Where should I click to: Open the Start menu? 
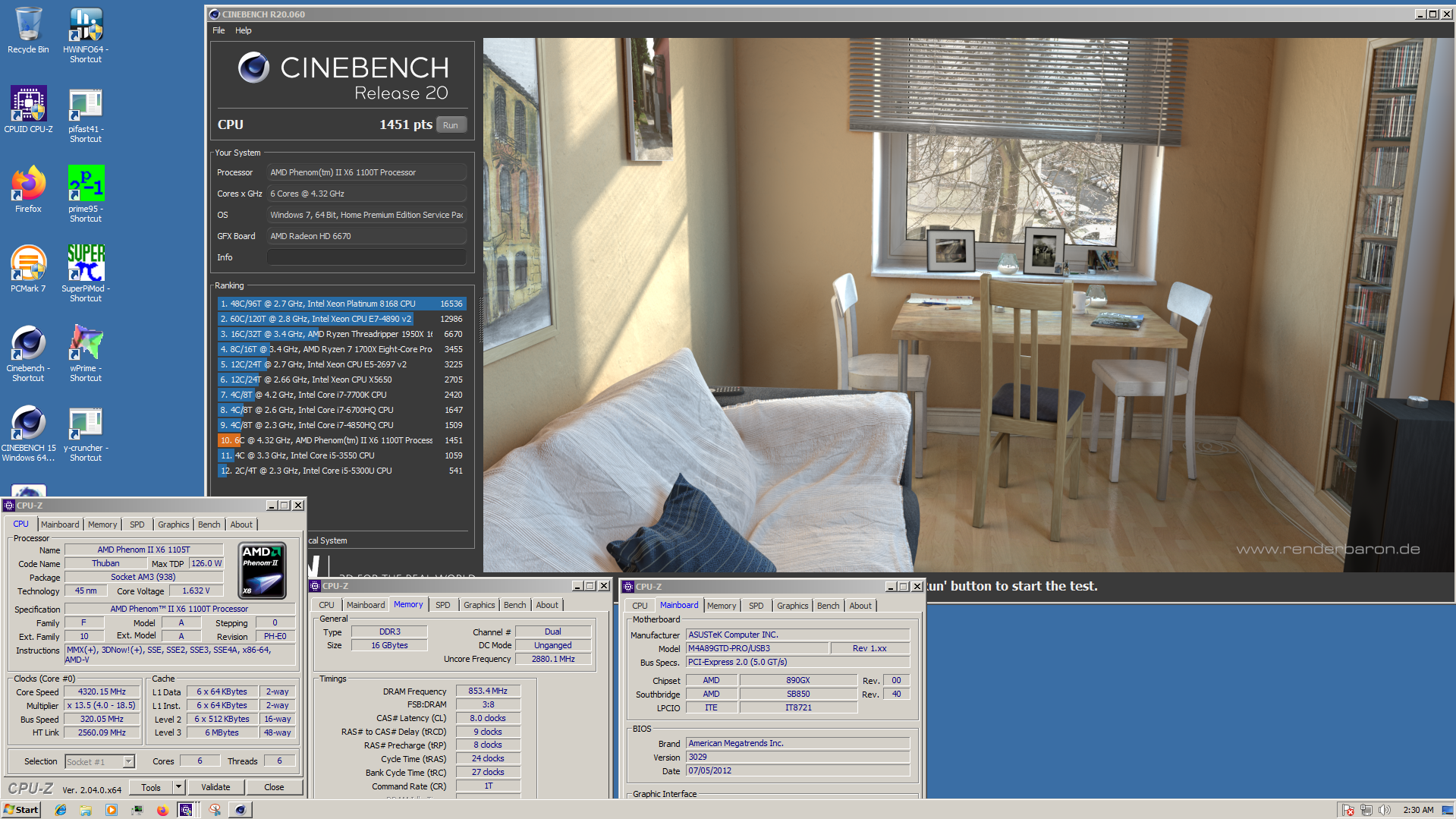tap(21, 810)
